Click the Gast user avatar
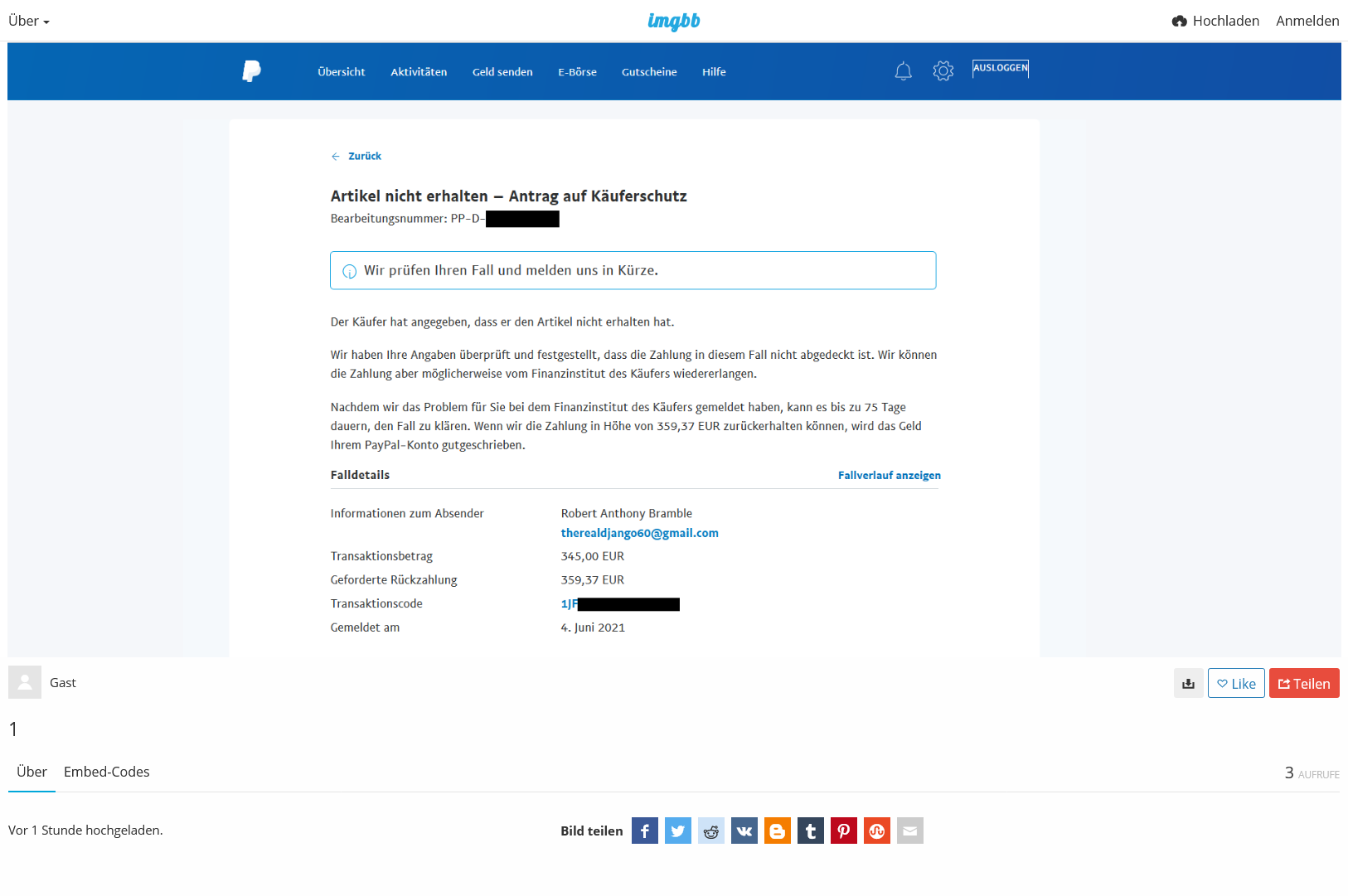Viewport: 1348px width, 896px height. tap(25, 682)
